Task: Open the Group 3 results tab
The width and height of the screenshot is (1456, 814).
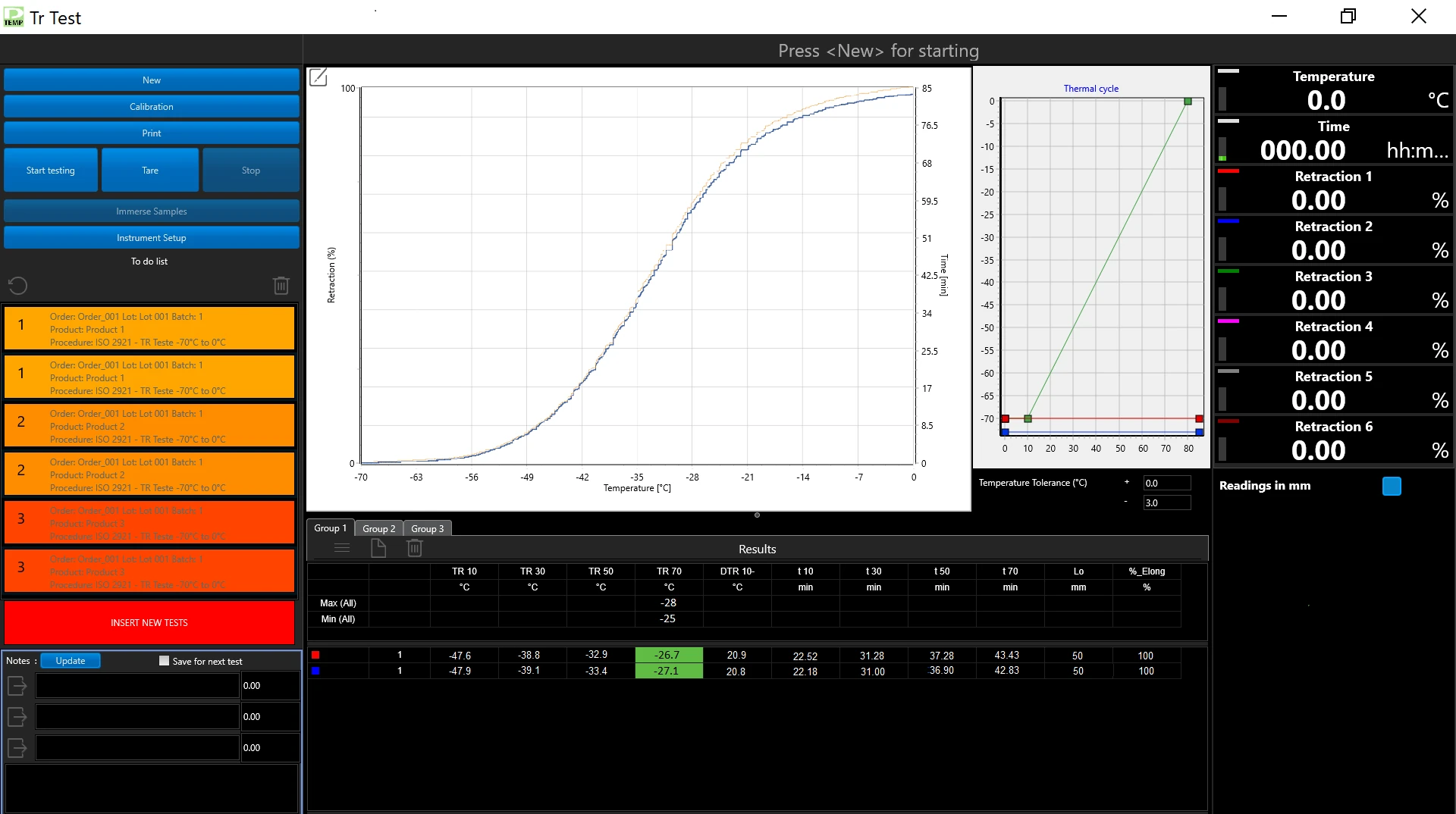Action: click(427, 528)
